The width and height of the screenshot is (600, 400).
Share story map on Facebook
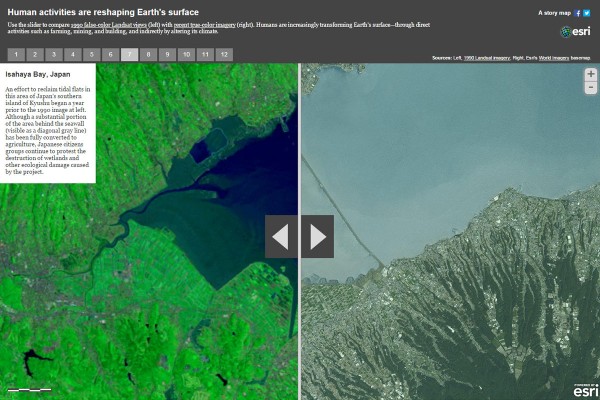point(578,13)
